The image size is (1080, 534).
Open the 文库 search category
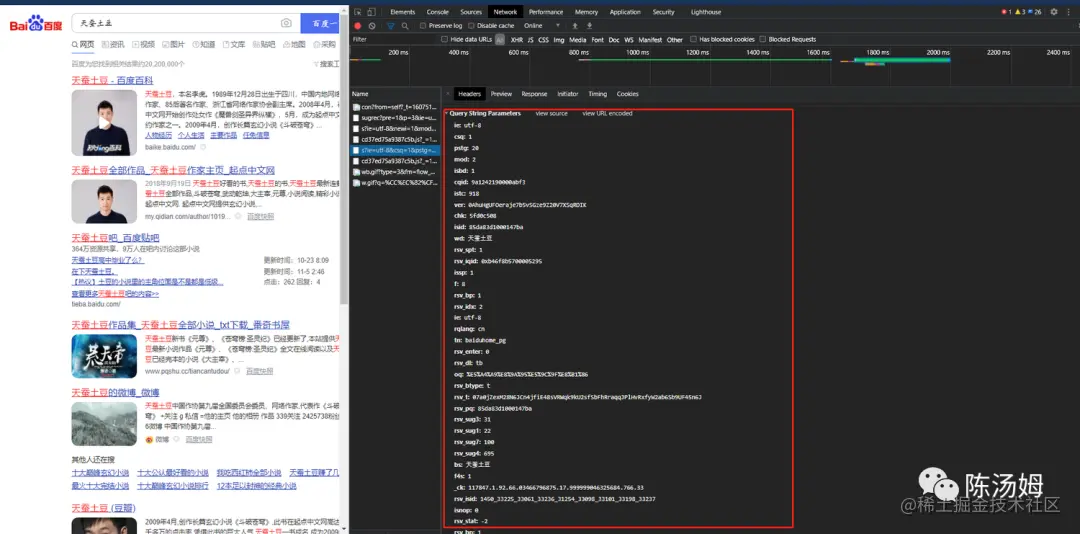(x=233, y=44)
